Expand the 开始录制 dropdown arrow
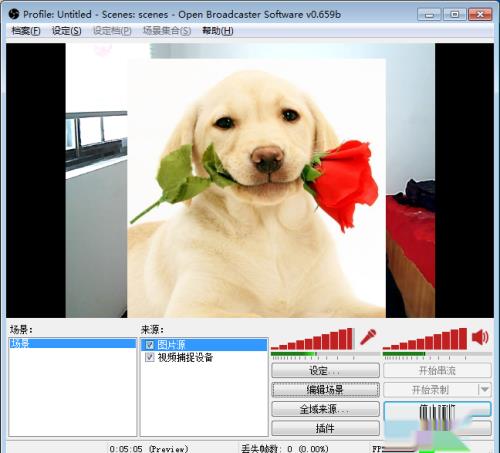 click(x=485, y=389)
